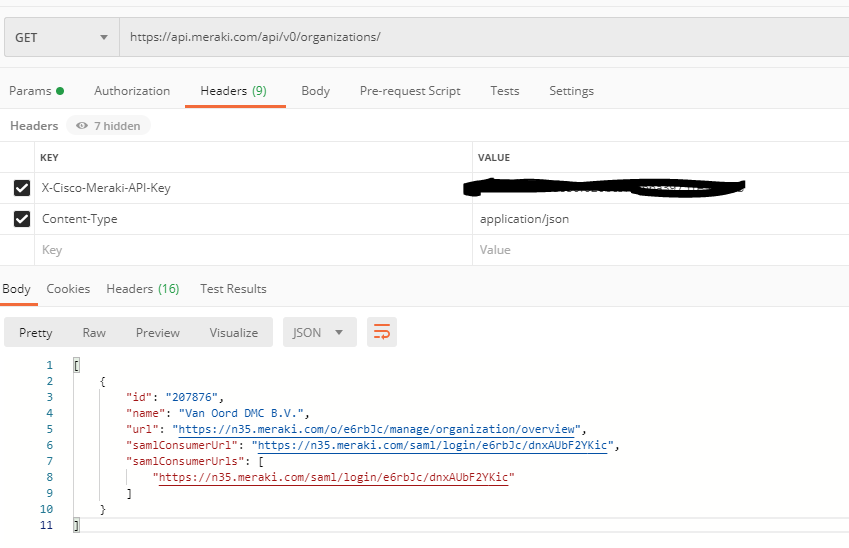Select the Preview response view
The image size is (849, 548).
[x=158, y=333]
